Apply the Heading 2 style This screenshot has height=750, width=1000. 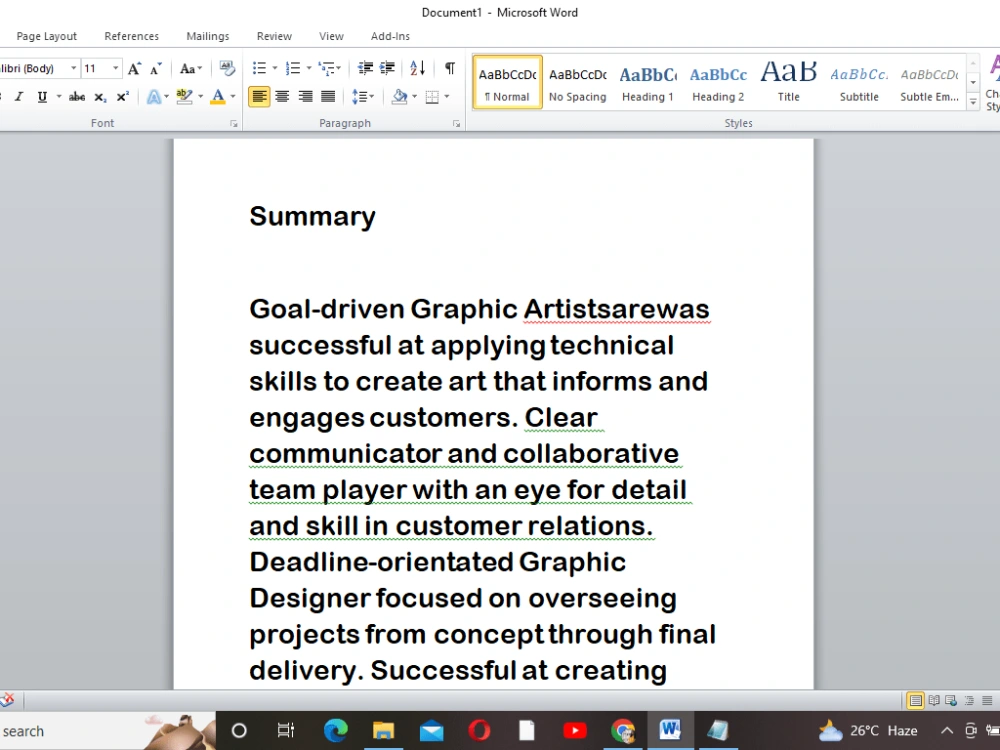point(718,82)
